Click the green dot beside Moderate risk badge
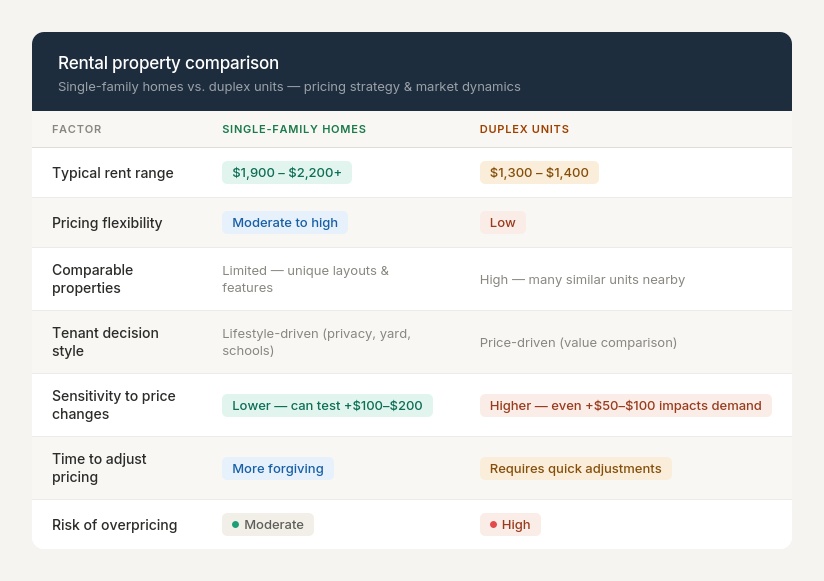 point(236,524)
